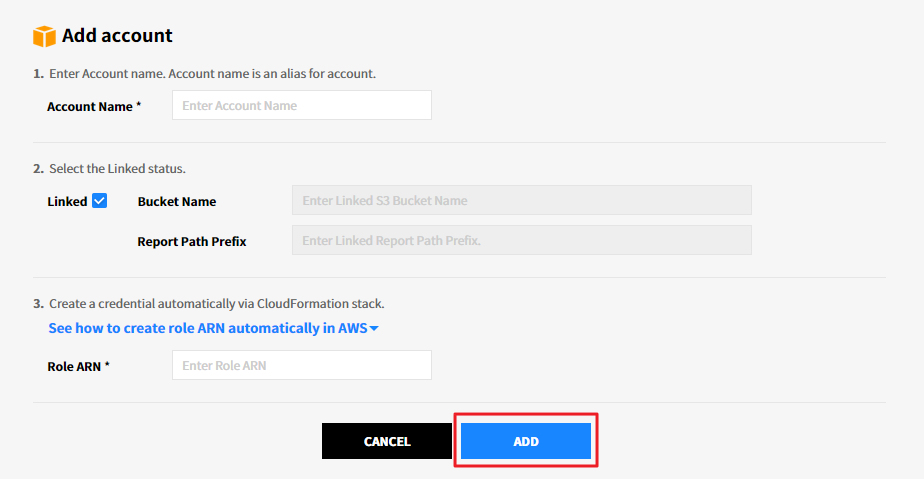Click the required asterisk beside Account Name
The image size is (924, 479).
click(139, 106)
